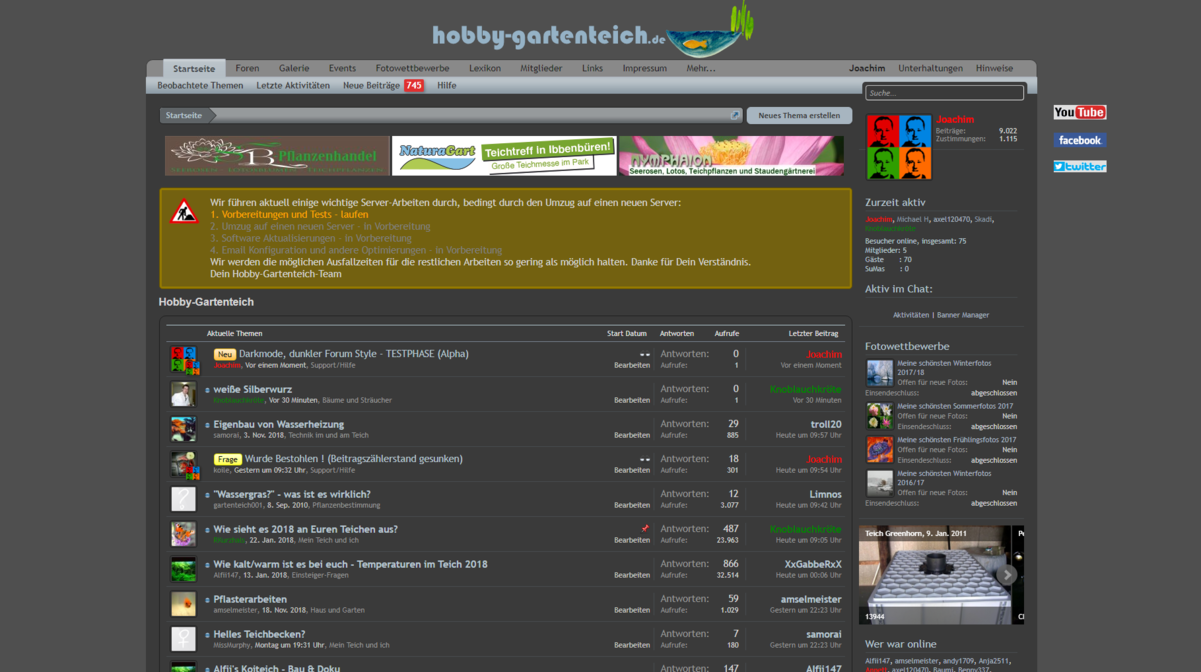The image size is (1201, 672).
Task: Open Unterhaltungen in the top bar
Action: [x=930, y=68]
